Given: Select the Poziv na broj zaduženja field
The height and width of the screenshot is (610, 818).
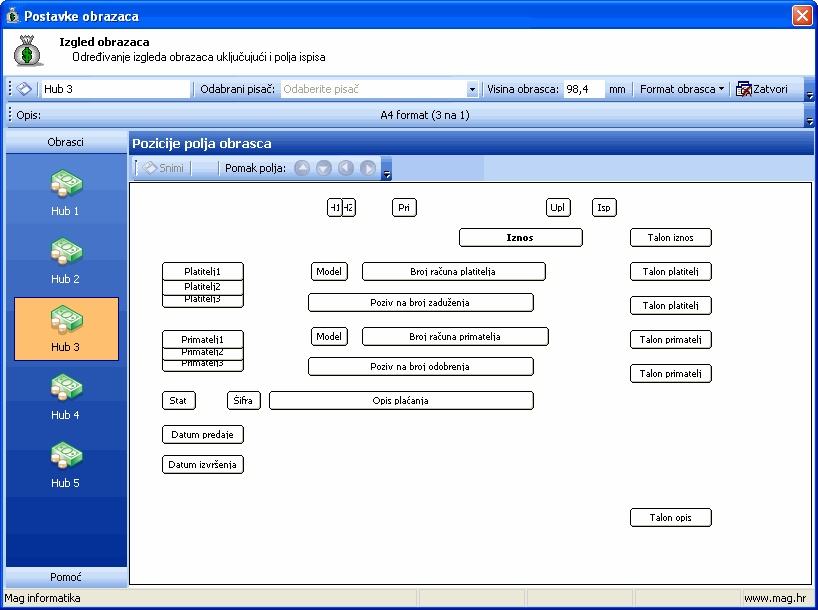Looking at the screenshot, I should tap(421, 303).
